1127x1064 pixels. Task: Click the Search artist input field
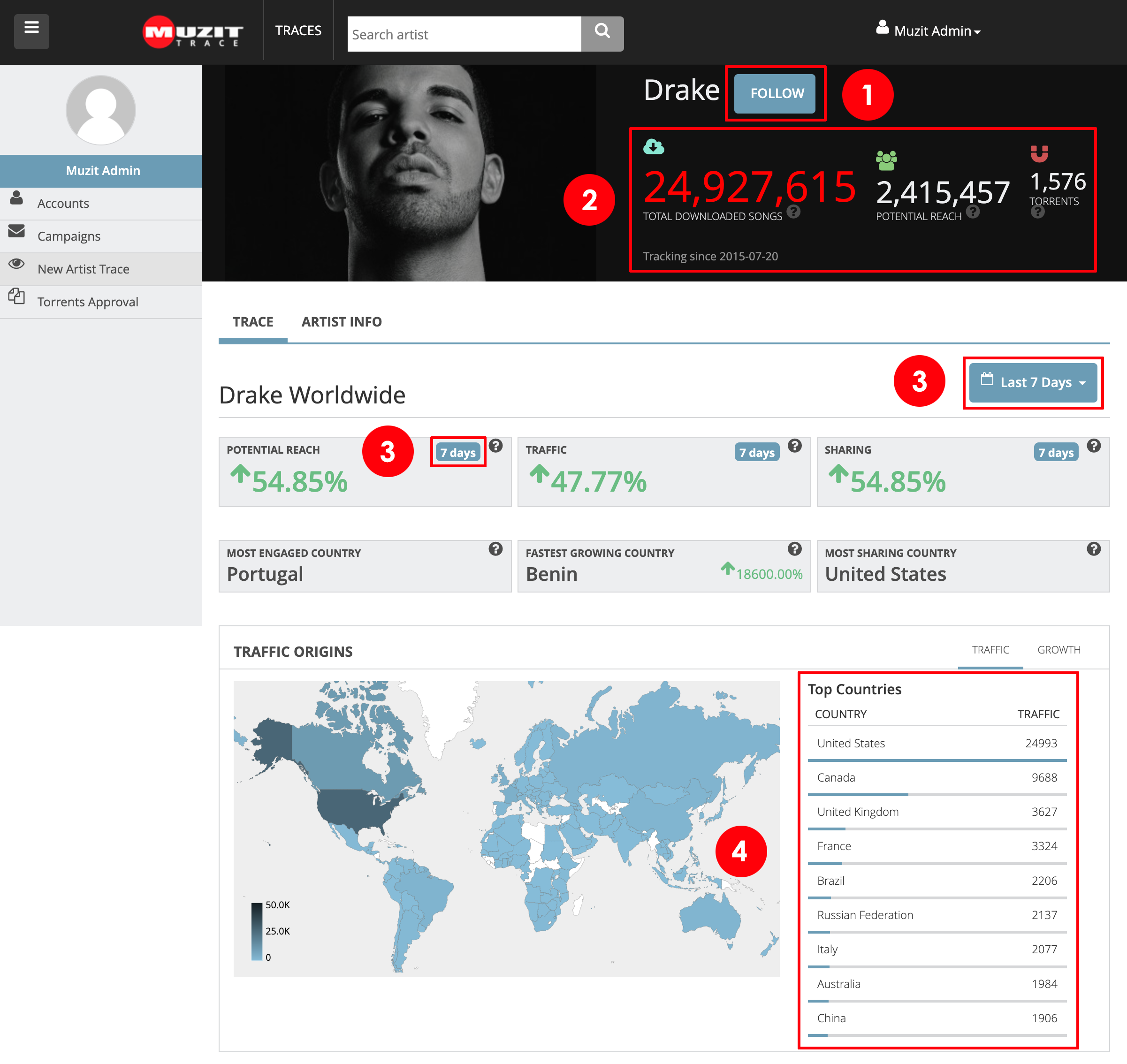pyautogui.click(x=464, y=34)
